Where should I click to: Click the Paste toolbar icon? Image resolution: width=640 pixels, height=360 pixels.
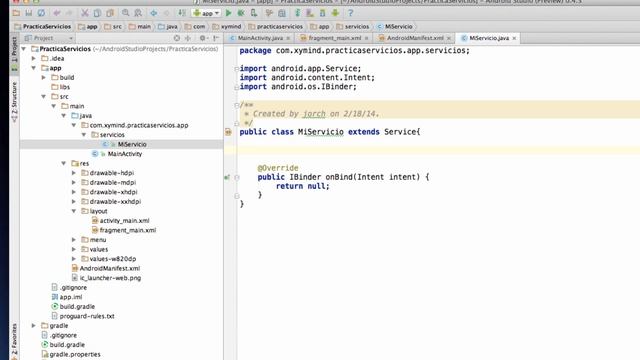pos(110,13)
